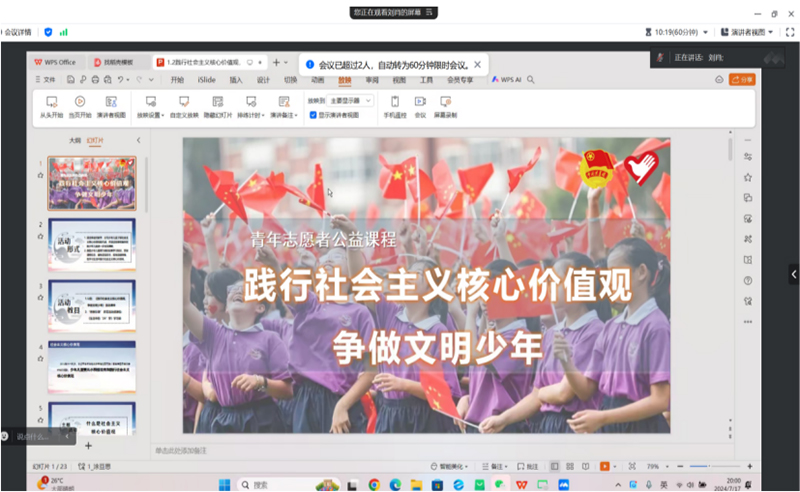
Task: Start slideshow from beginning (从头开始)
Action: click(x=51, y=107)
